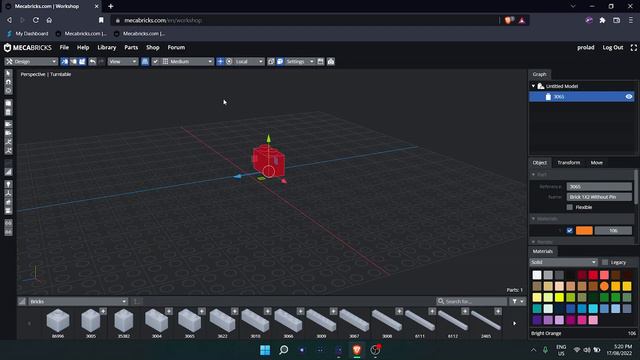
Task: Open Windows search from the taskbar
Action: [284, 350]
